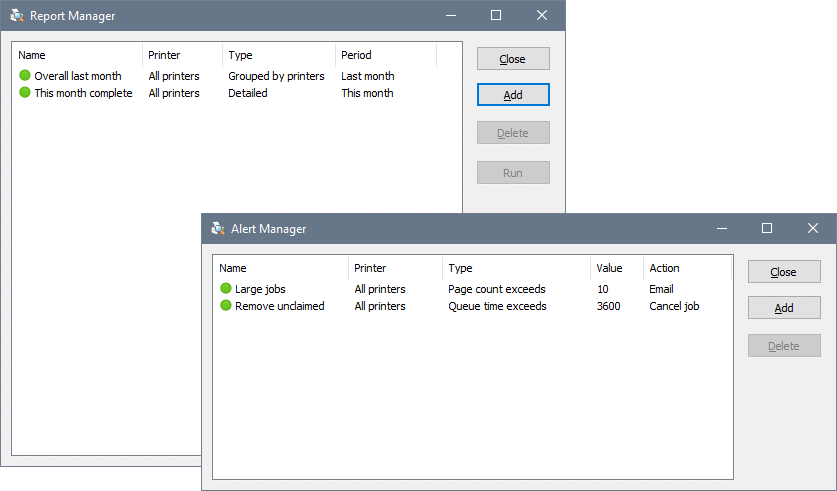The width and height of the screenshot is (837, 491).
Task: Click Add button in Alert Manager
Action: [784, 307]
